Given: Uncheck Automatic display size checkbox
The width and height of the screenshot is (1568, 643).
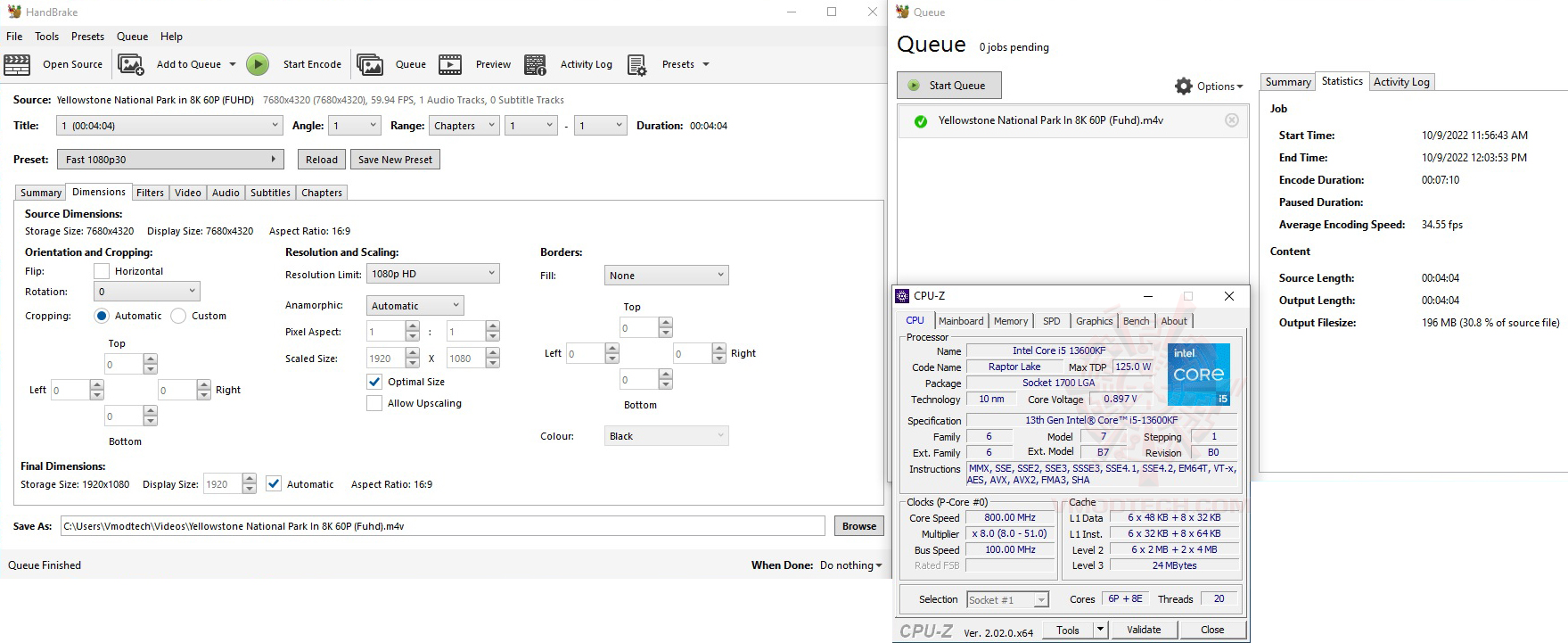Looking at the screenshot, I should pos(274,484).
